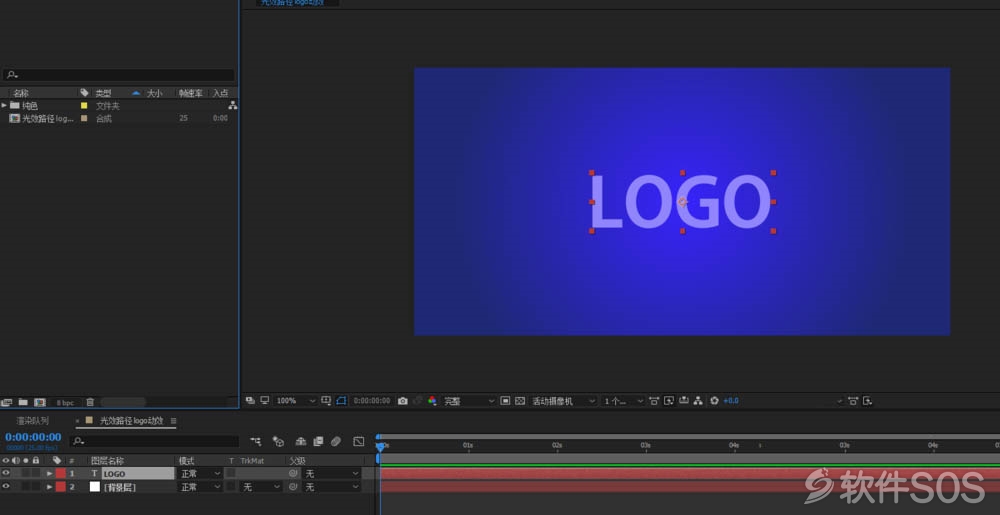Viewport: 1000px width, 515px height.
Task: Toggle preserve transparency checkbox for 背景层
Action: pyautogui.click(x=231, y=487)
